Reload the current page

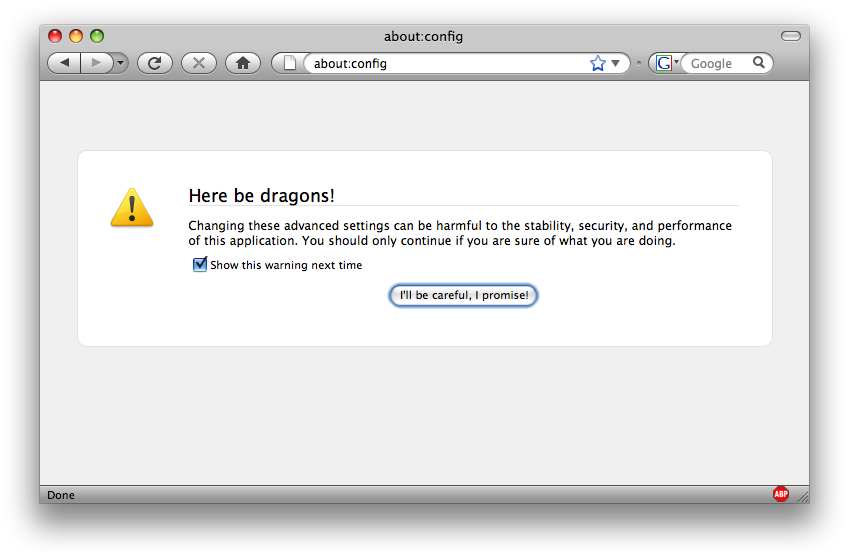point(154,63)
